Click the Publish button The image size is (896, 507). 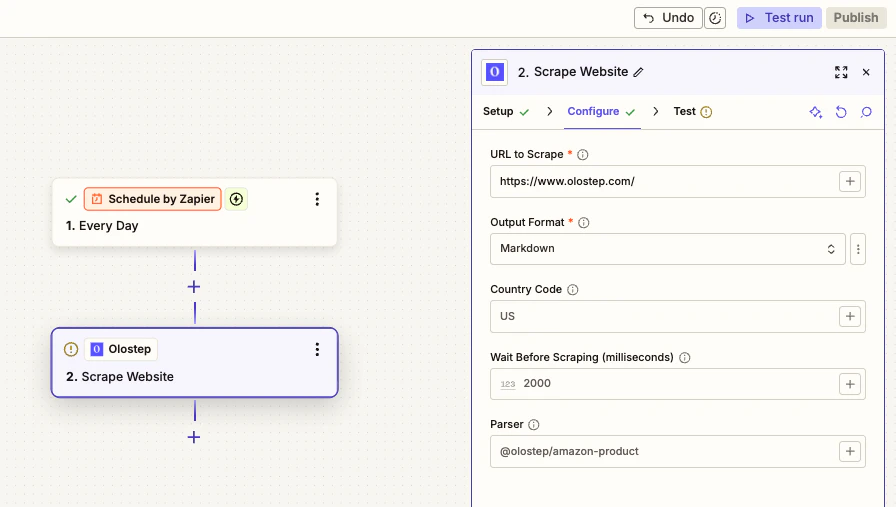click(x=855, y=18)
